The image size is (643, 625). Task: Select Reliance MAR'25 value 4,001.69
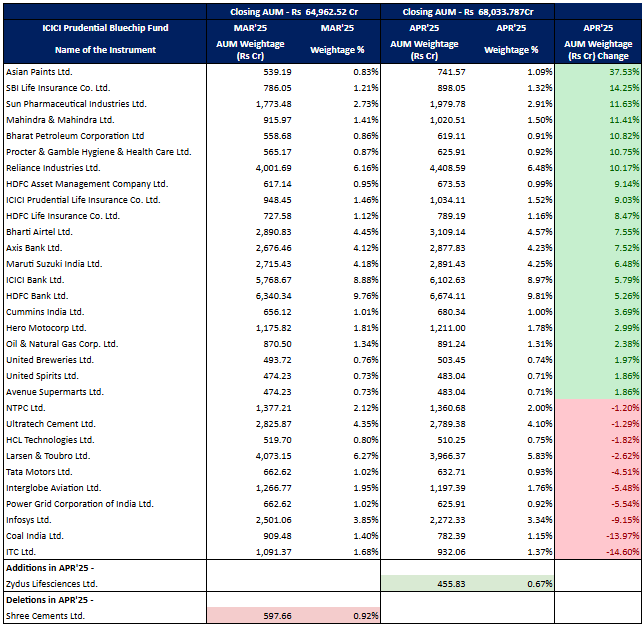pos(274,168)
